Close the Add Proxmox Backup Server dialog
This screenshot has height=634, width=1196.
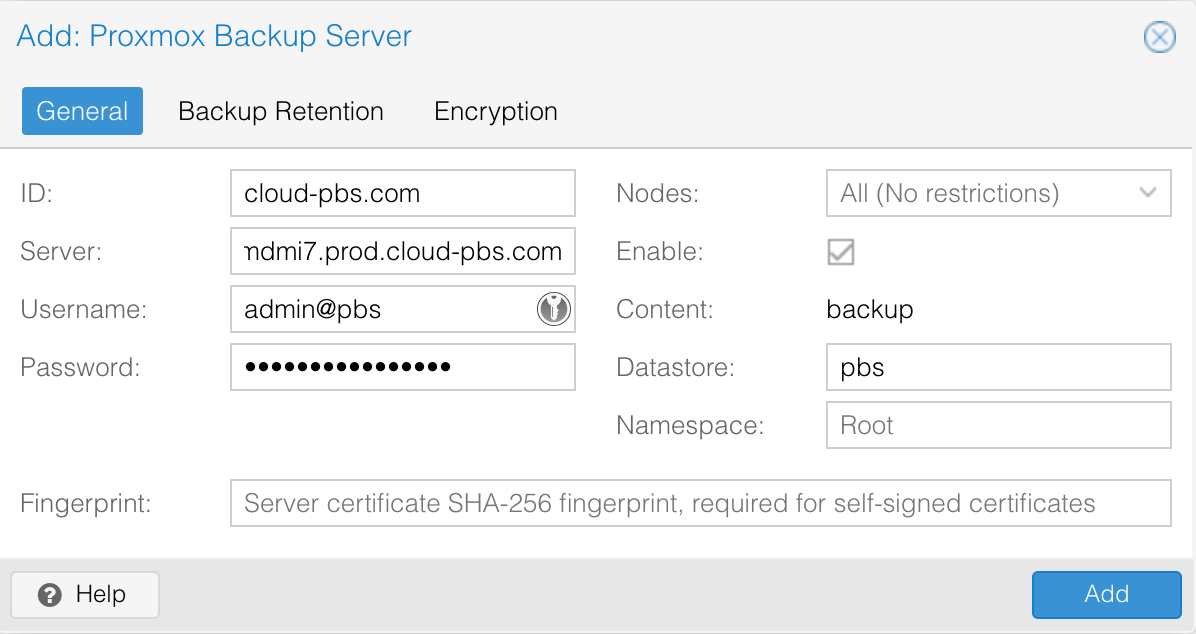click(1159, 38)
